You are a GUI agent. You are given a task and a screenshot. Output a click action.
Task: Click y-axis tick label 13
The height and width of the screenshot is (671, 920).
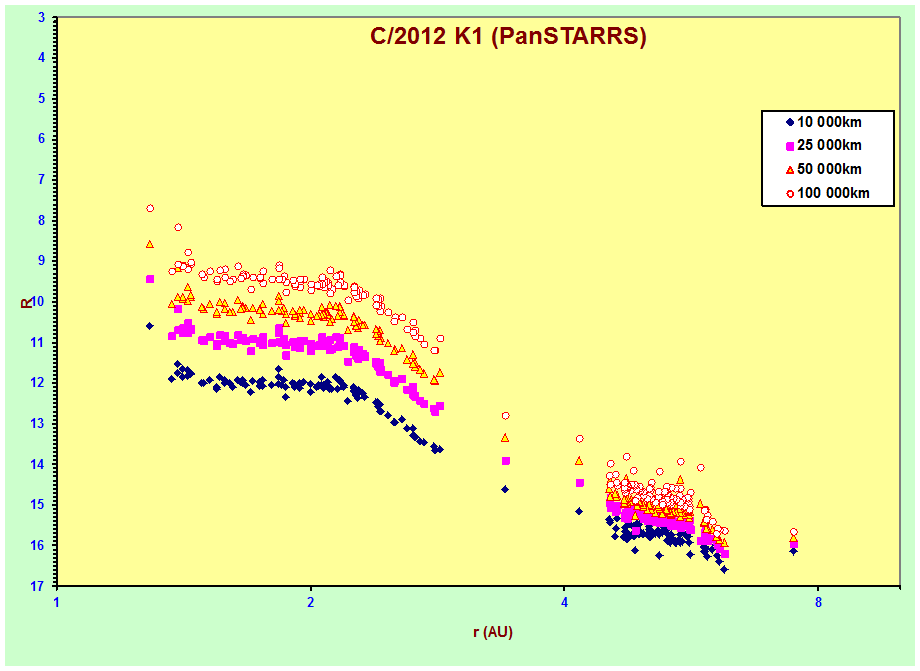coord(39,423)
